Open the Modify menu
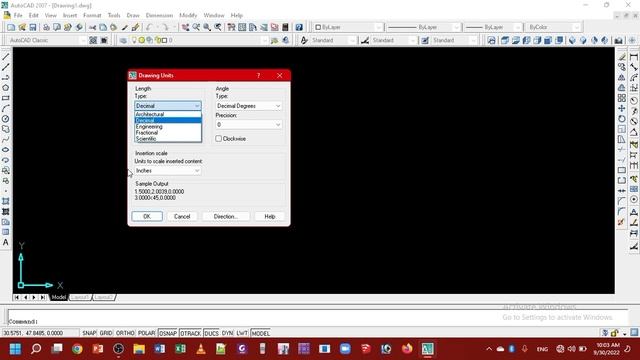The width and height of the screenshot is (640, 360). [188, 16]
